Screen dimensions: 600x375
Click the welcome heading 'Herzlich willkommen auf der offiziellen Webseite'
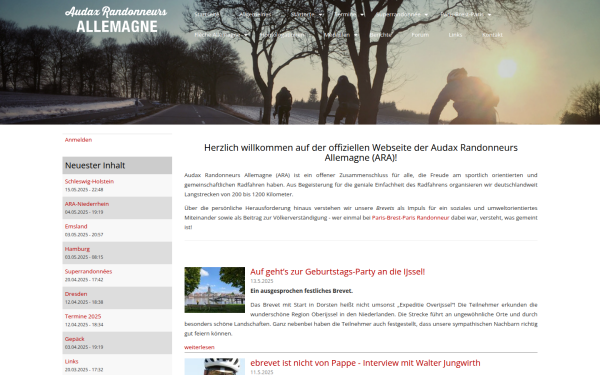(361, 153)
